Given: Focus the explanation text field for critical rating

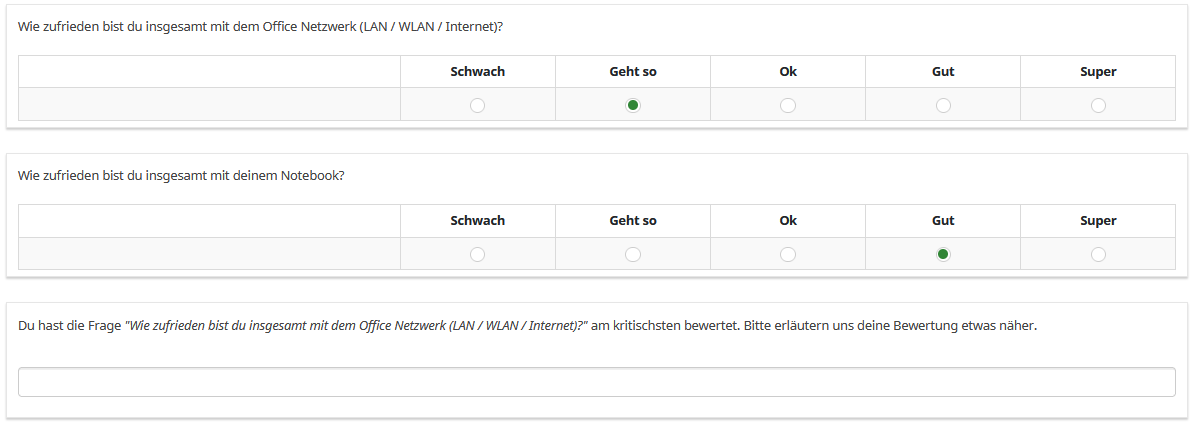Looking at the screenshot, I should click(x=597, y=382).
